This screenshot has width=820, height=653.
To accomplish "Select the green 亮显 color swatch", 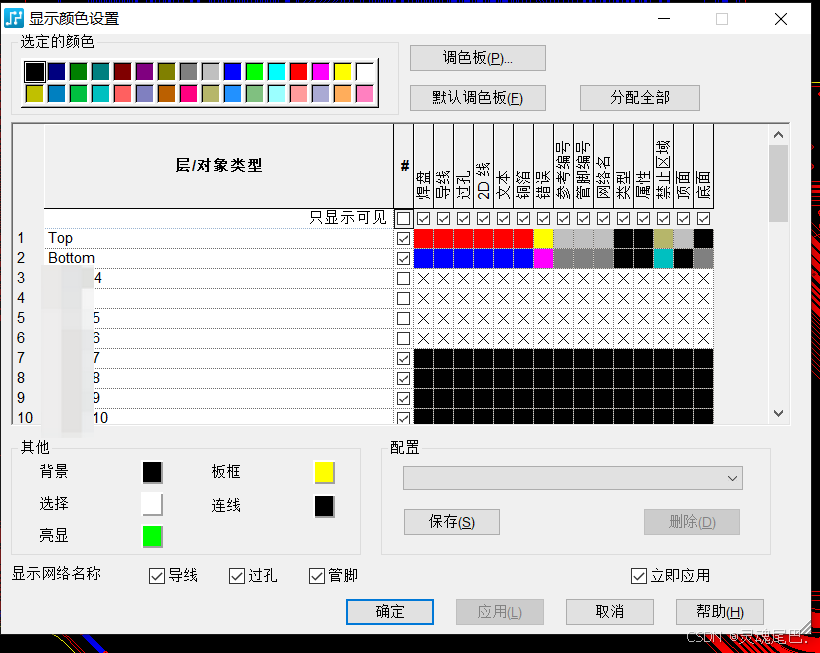I will [x=152, y=536].
